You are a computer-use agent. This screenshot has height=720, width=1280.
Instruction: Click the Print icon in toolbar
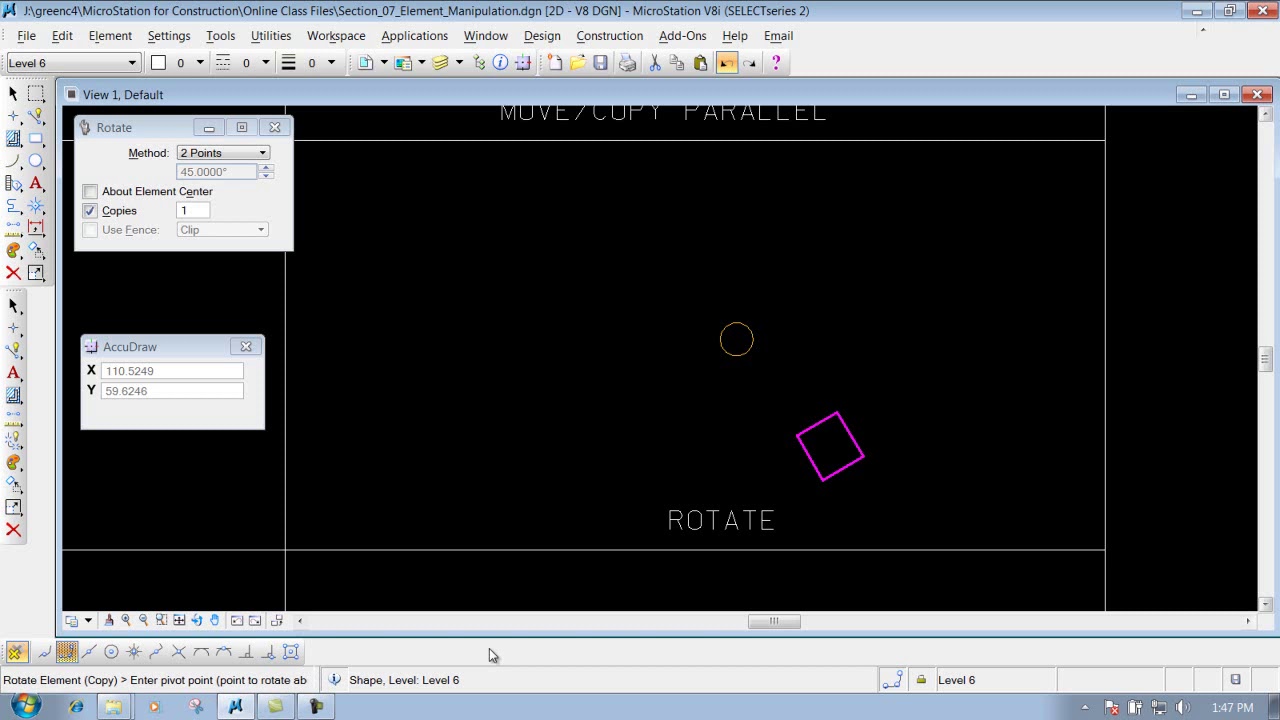[x=627, y=63]
